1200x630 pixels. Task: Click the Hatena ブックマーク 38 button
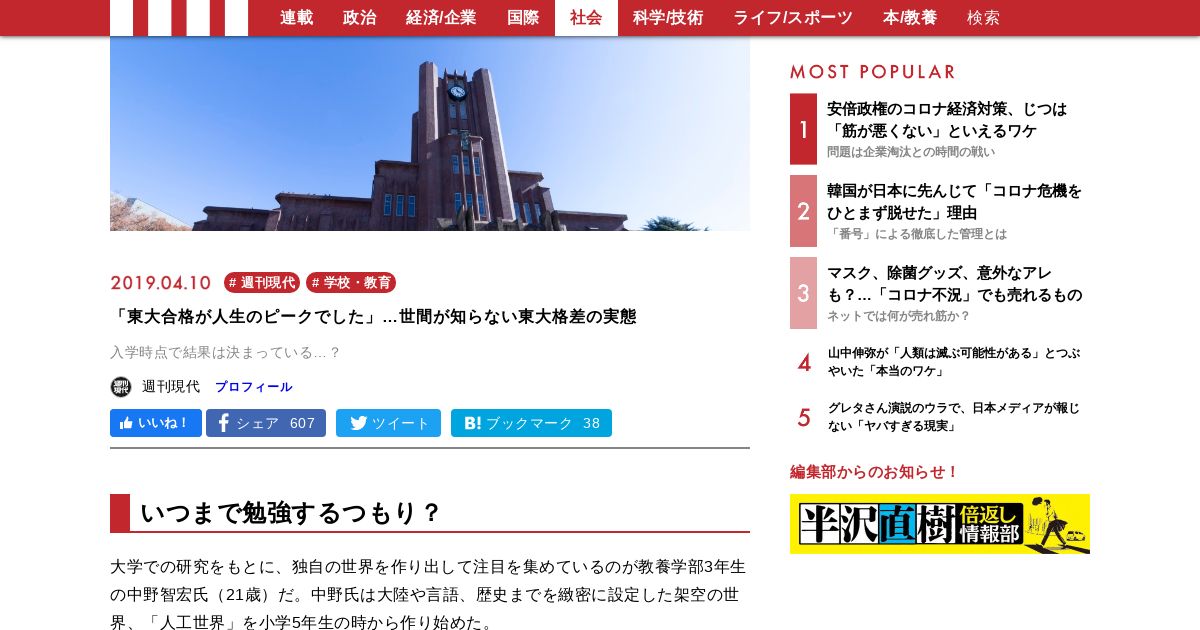[x=531, y=423]
